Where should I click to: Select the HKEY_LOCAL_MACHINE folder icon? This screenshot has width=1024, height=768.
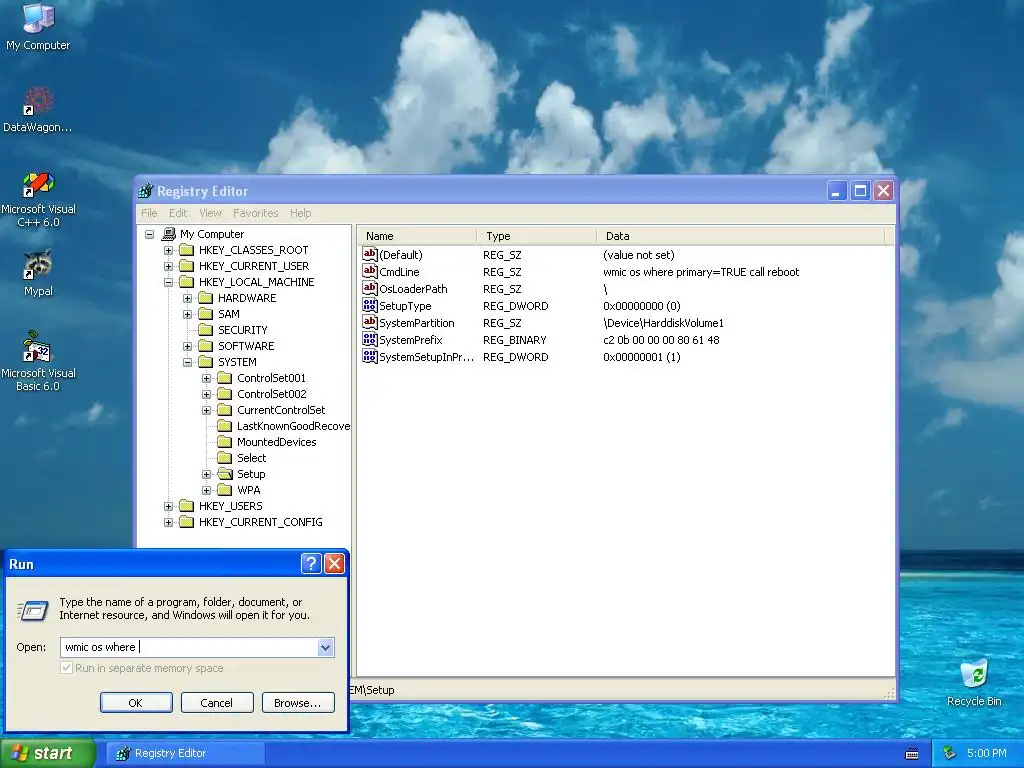187,282
